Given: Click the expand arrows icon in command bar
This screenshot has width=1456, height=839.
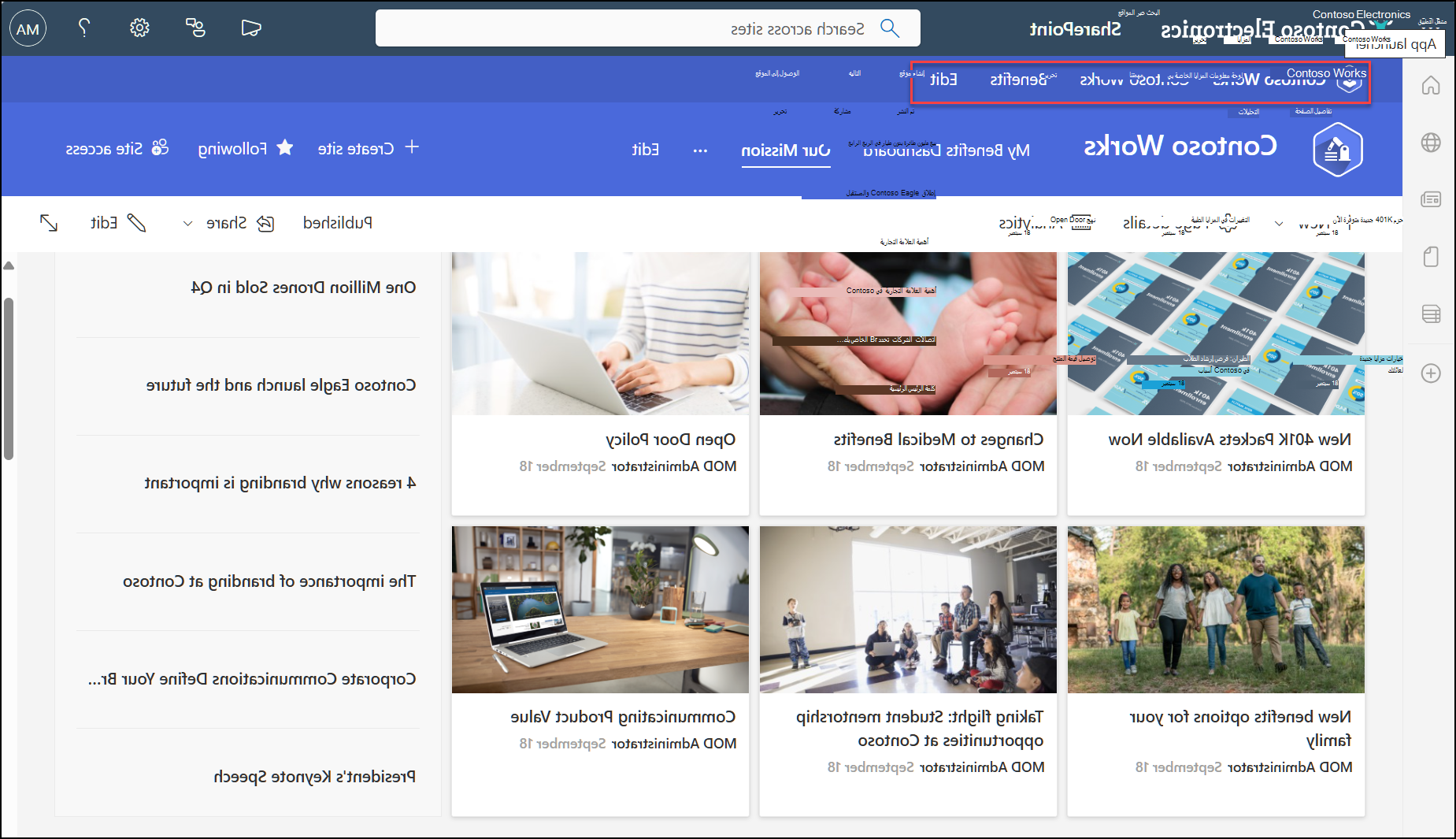Looking at the screenshot, I should click(x=49, y=223).
